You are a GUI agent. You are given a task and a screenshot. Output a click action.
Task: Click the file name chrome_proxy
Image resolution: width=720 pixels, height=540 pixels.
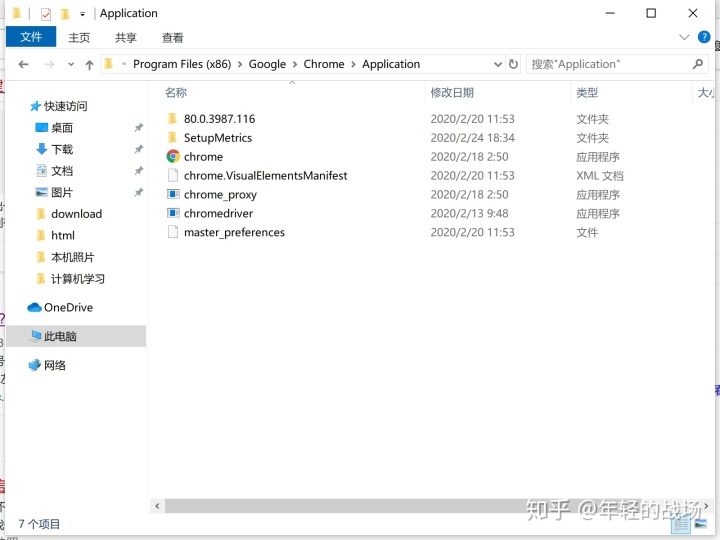point(220,195)
